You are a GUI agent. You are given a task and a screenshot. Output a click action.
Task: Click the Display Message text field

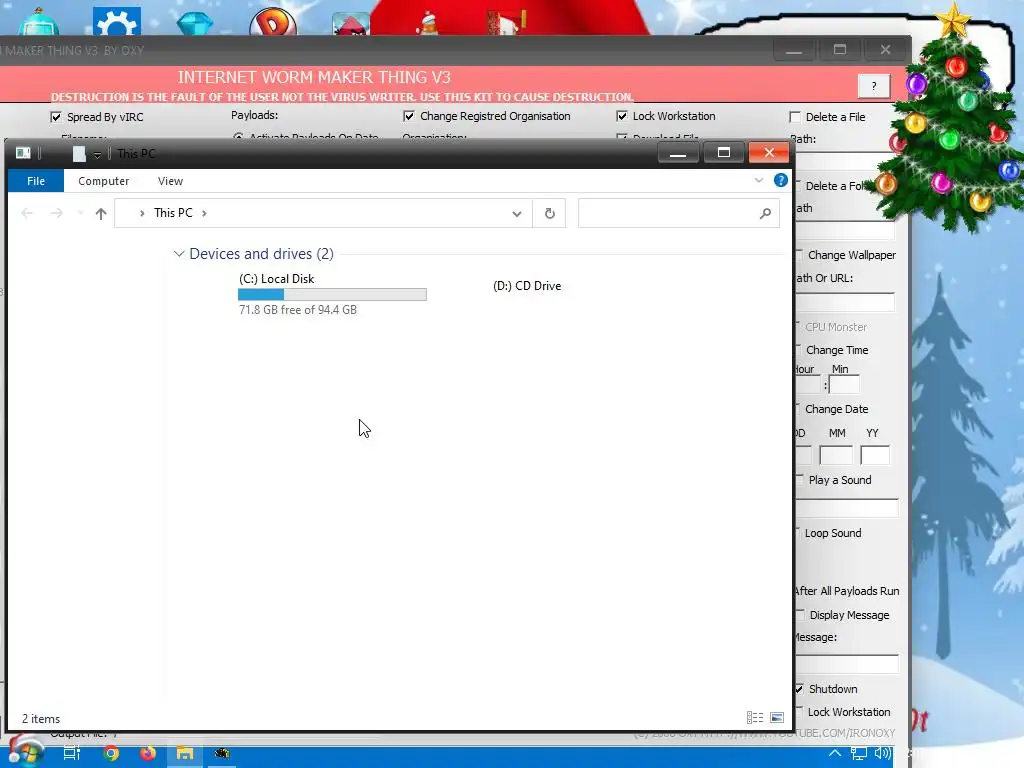846,664
